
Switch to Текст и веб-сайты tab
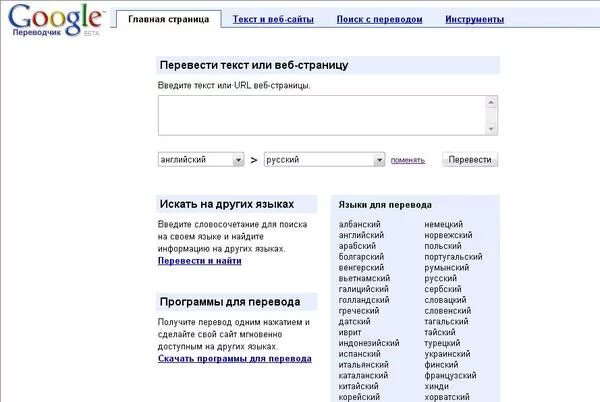(273, 19)
